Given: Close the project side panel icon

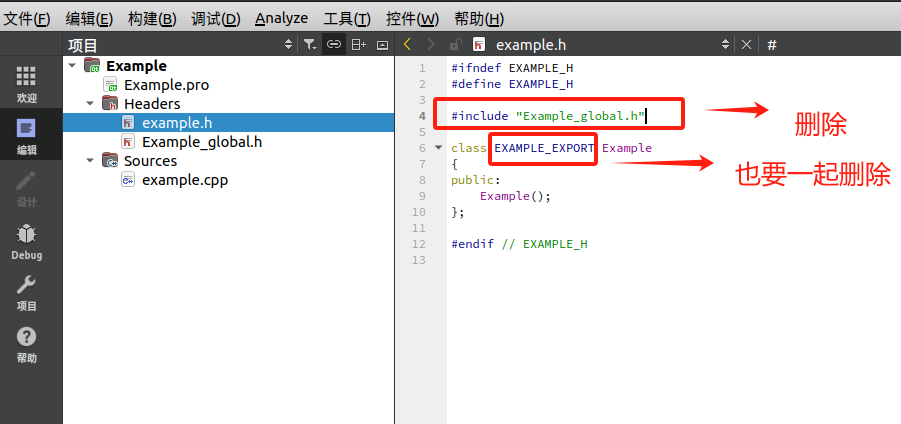Looking at the screenshot, I should tap(382, 44).
